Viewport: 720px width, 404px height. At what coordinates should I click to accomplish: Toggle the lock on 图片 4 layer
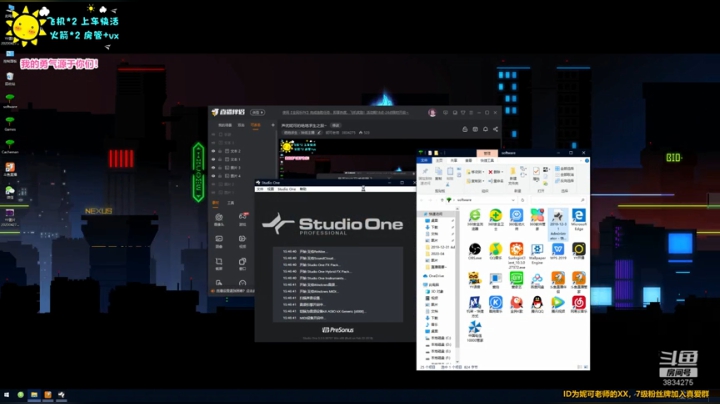click(220, 176)
